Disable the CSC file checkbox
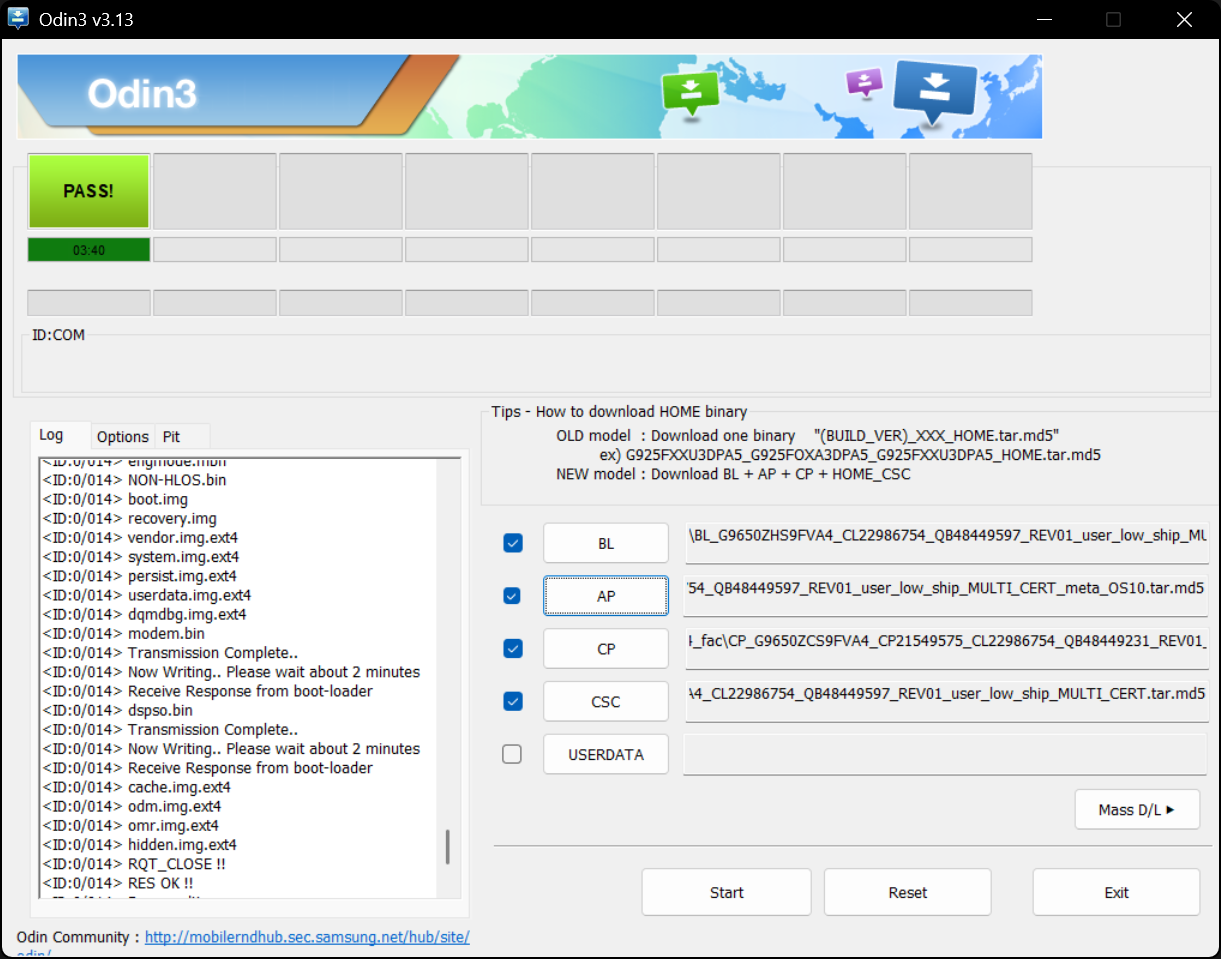Image resolution: width=1221 pixels, height=959 pixels. [x=512, y=702]
